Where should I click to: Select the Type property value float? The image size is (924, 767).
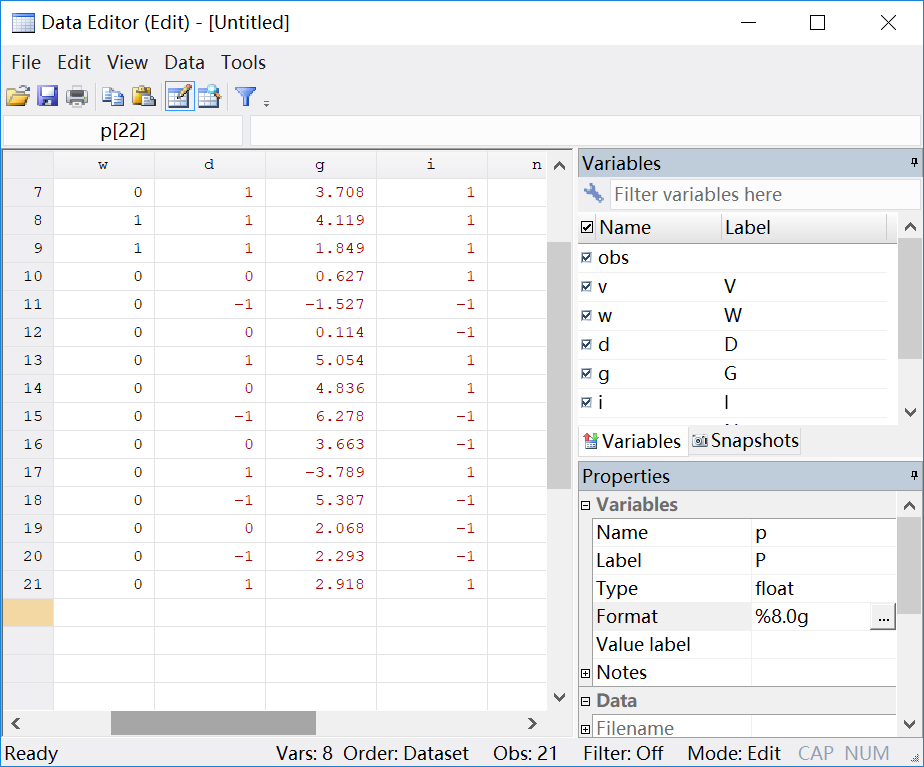coord(823,589)
